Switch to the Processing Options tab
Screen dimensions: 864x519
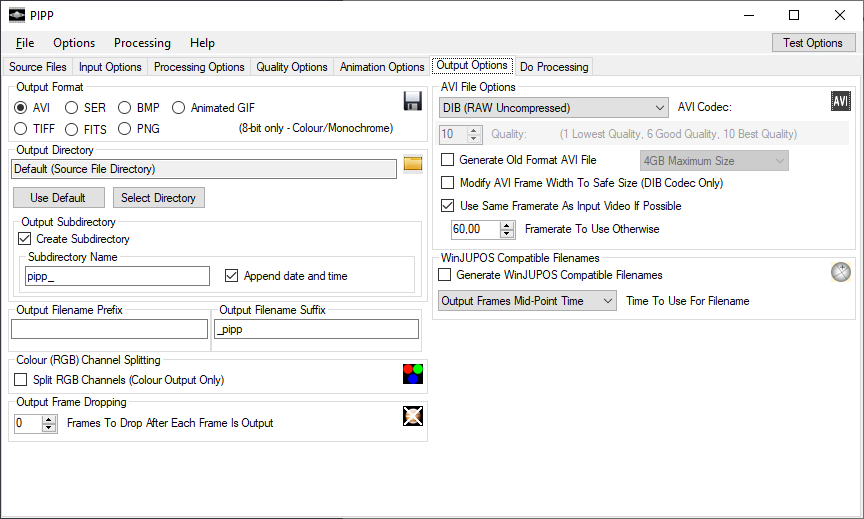click(199, 67)
